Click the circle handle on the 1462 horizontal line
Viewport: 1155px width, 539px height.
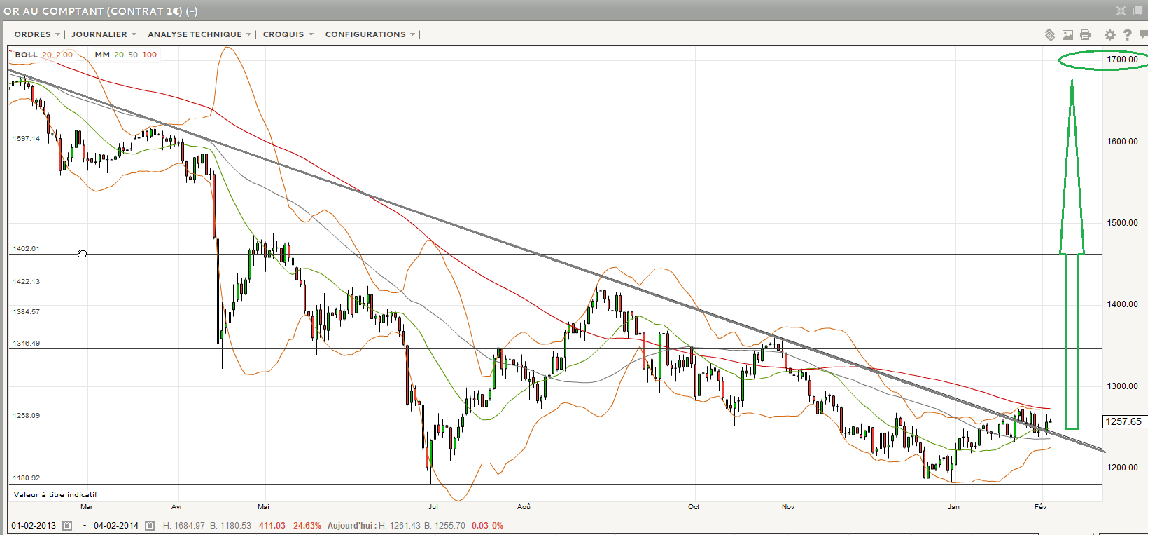click(x=82, y=254)
